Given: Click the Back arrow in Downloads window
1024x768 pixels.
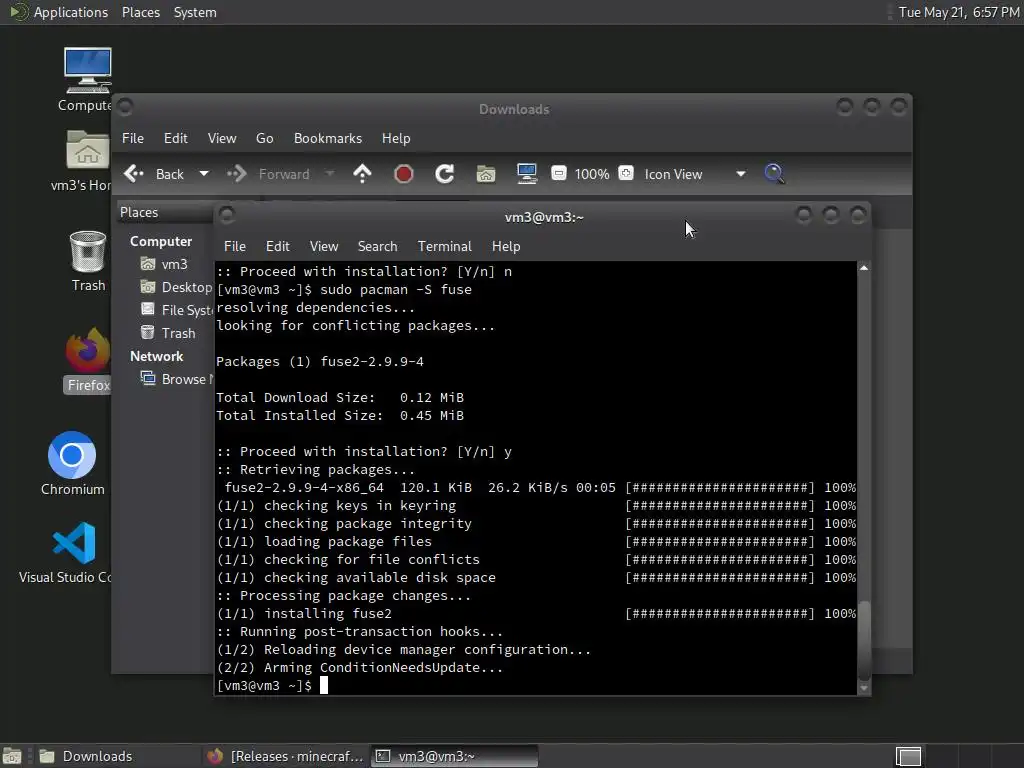Looking at the screenshot, I should [x=134, y=174].
